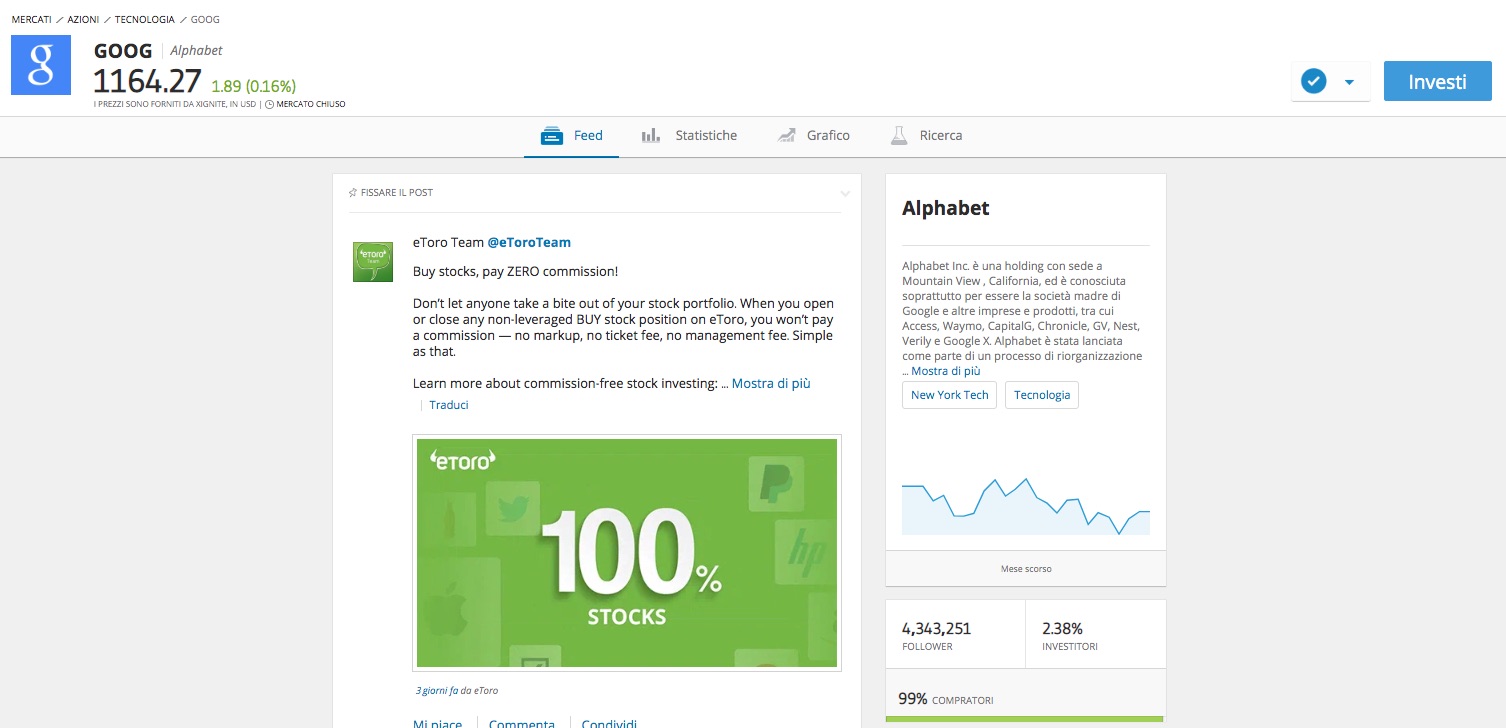1506x728 pixels.
Task: Open the Statistiche tab
Action: [x=689, y=136]
